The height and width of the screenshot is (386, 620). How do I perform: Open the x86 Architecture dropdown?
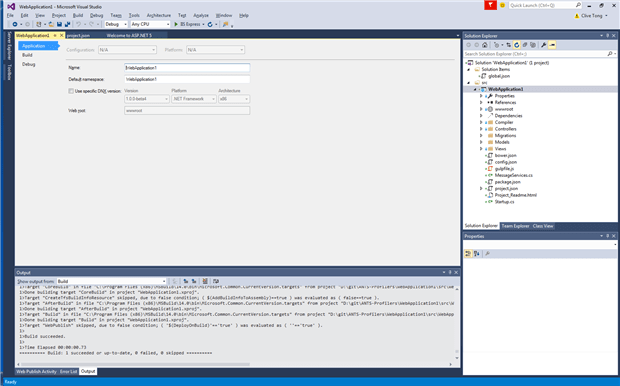(x=234, y=99)
